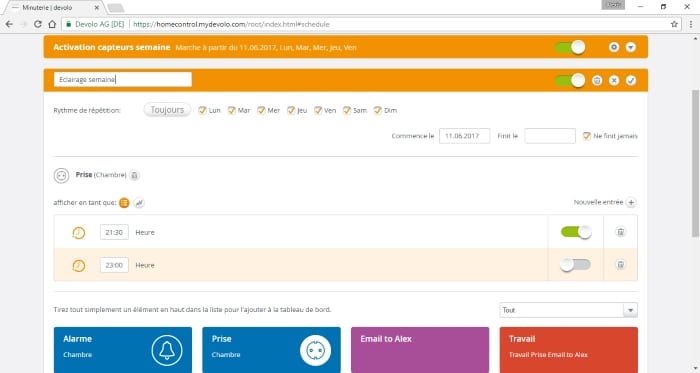This screenshot has width=700, height=373.
Task: Select the Alarme Chambre tile
Action: 123,350
